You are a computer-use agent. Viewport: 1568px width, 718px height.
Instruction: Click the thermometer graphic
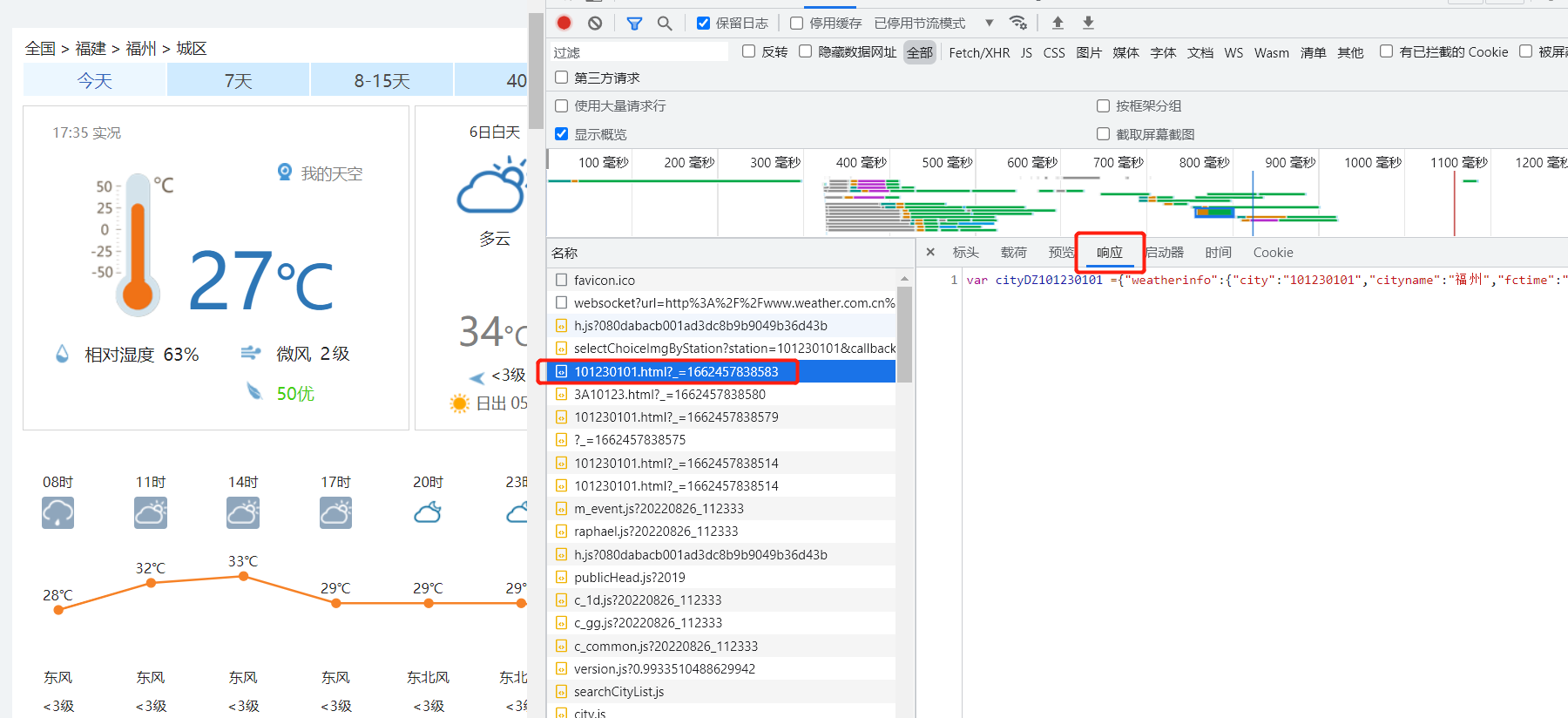(138, 244)
